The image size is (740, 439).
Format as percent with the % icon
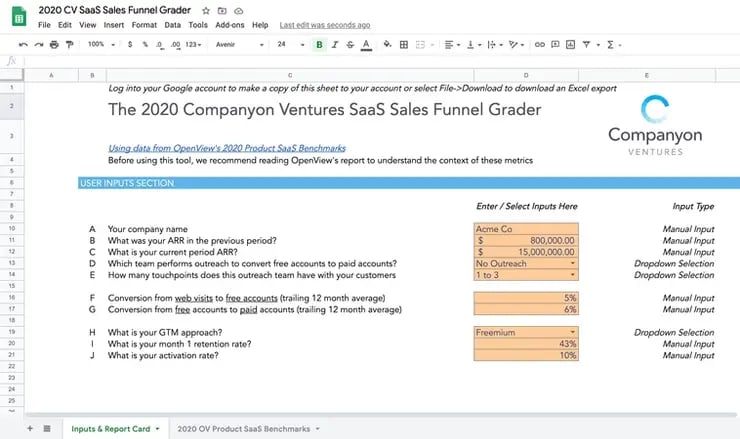click(145, 44)
